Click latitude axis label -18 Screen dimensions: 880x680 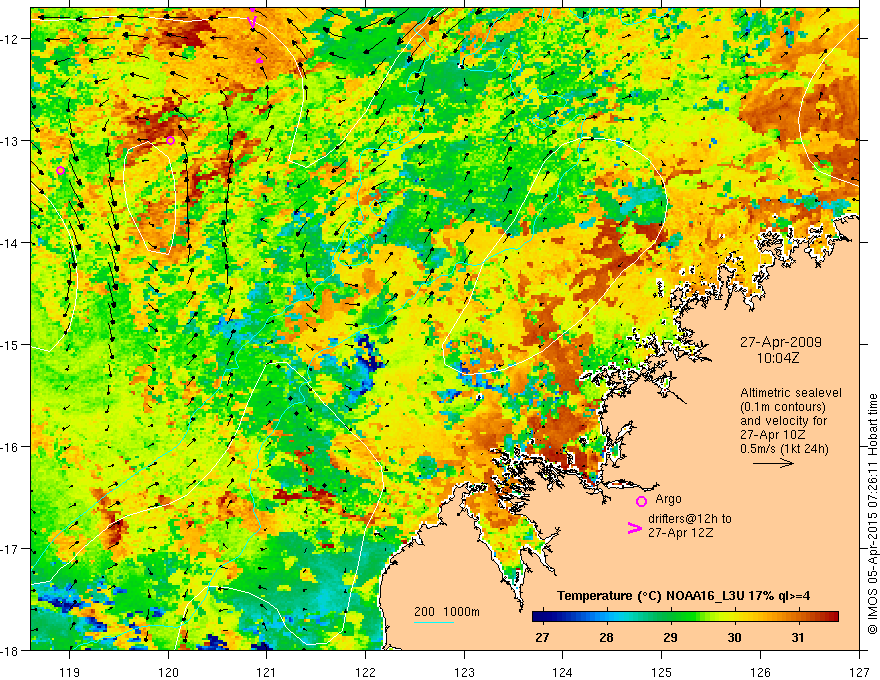(11, 650)
